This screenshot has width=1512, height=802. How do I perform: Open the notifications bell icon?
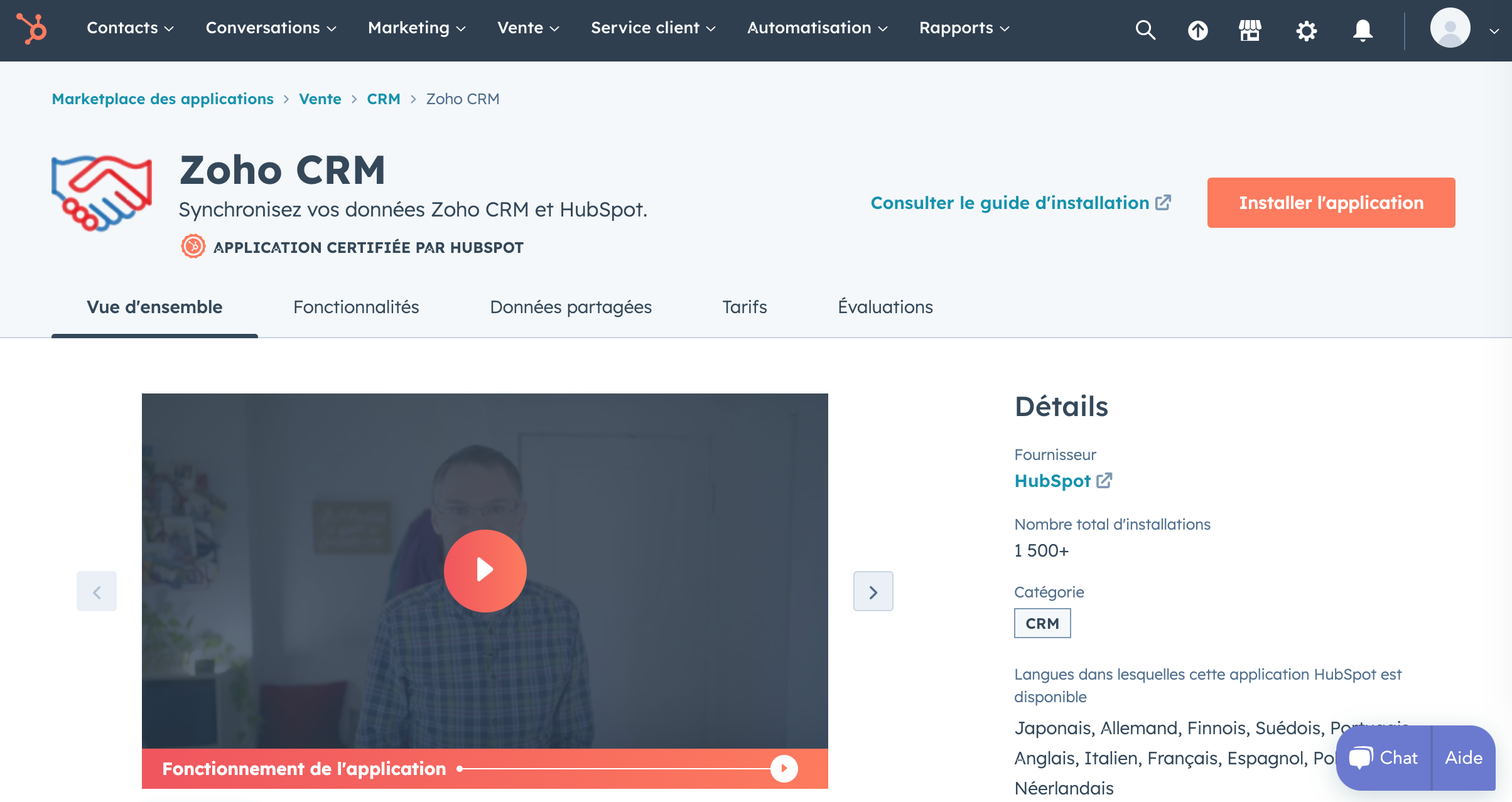(x=1363, y=30)
